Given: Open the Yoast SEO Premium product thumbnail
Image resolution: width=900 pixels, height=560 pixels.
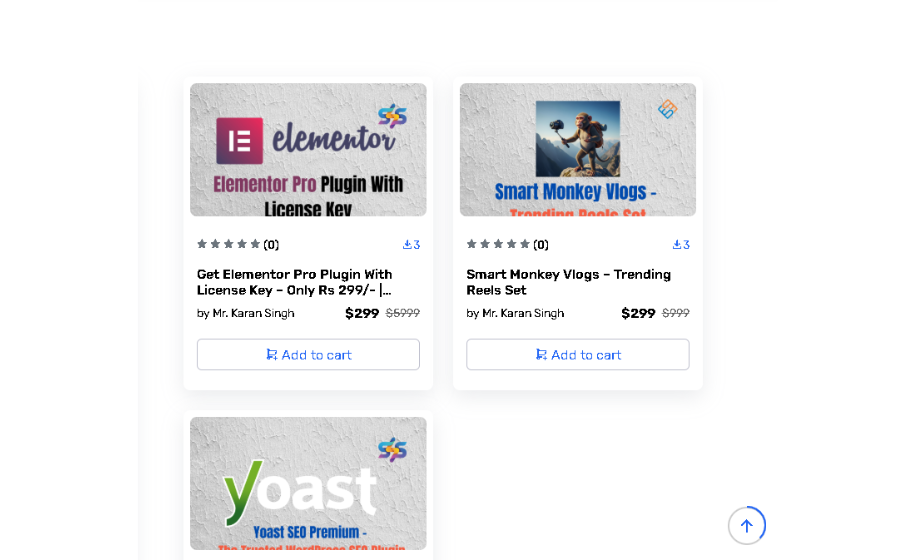Looking at the screenshot, I should [x=308, y=484].
